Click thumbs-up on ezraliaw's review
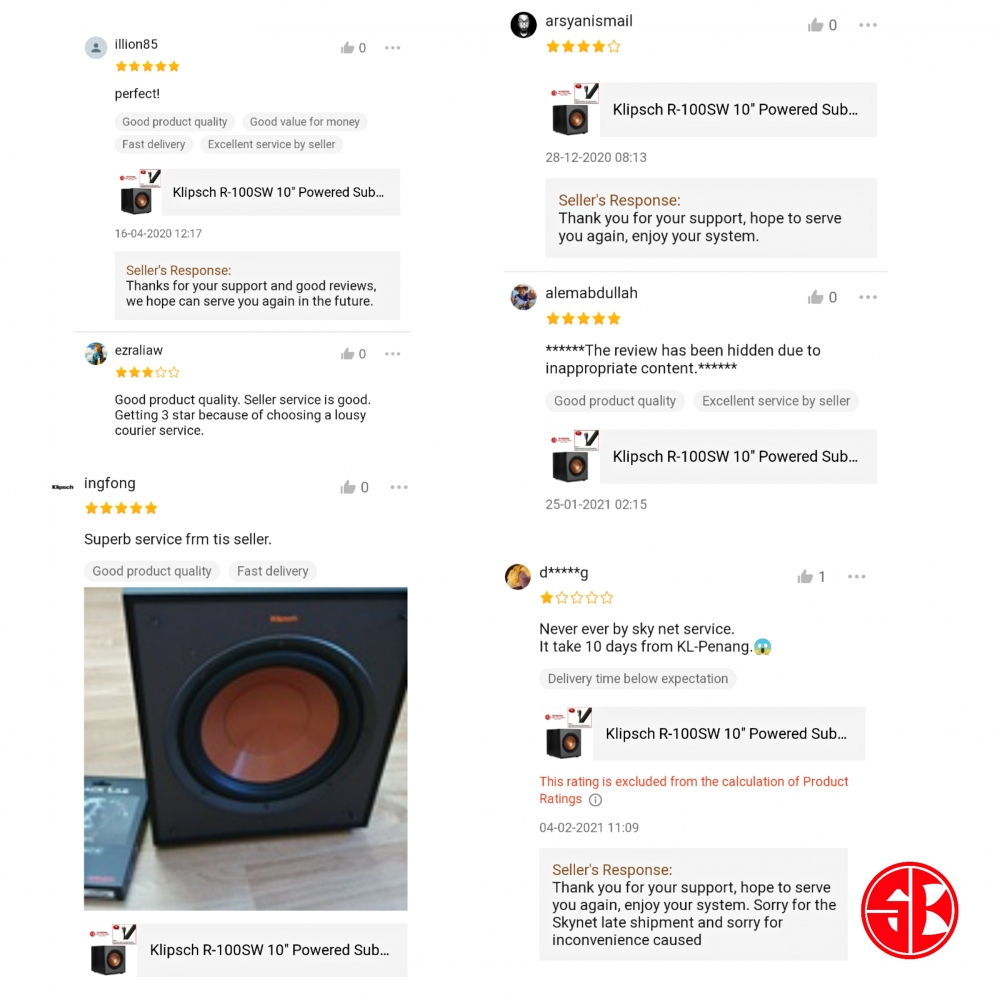 (x=347, y=354)
